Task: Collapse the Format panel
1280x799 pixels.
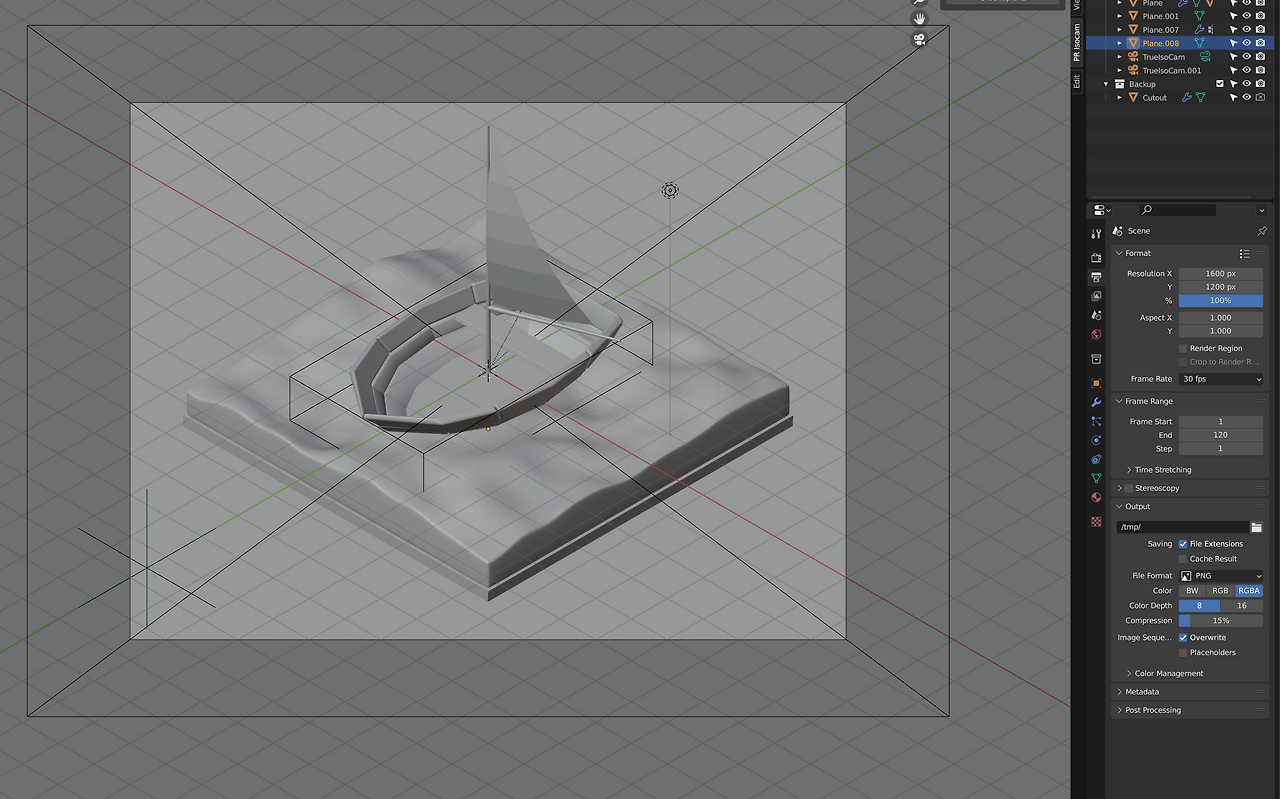Action: tap(1120, 254)
